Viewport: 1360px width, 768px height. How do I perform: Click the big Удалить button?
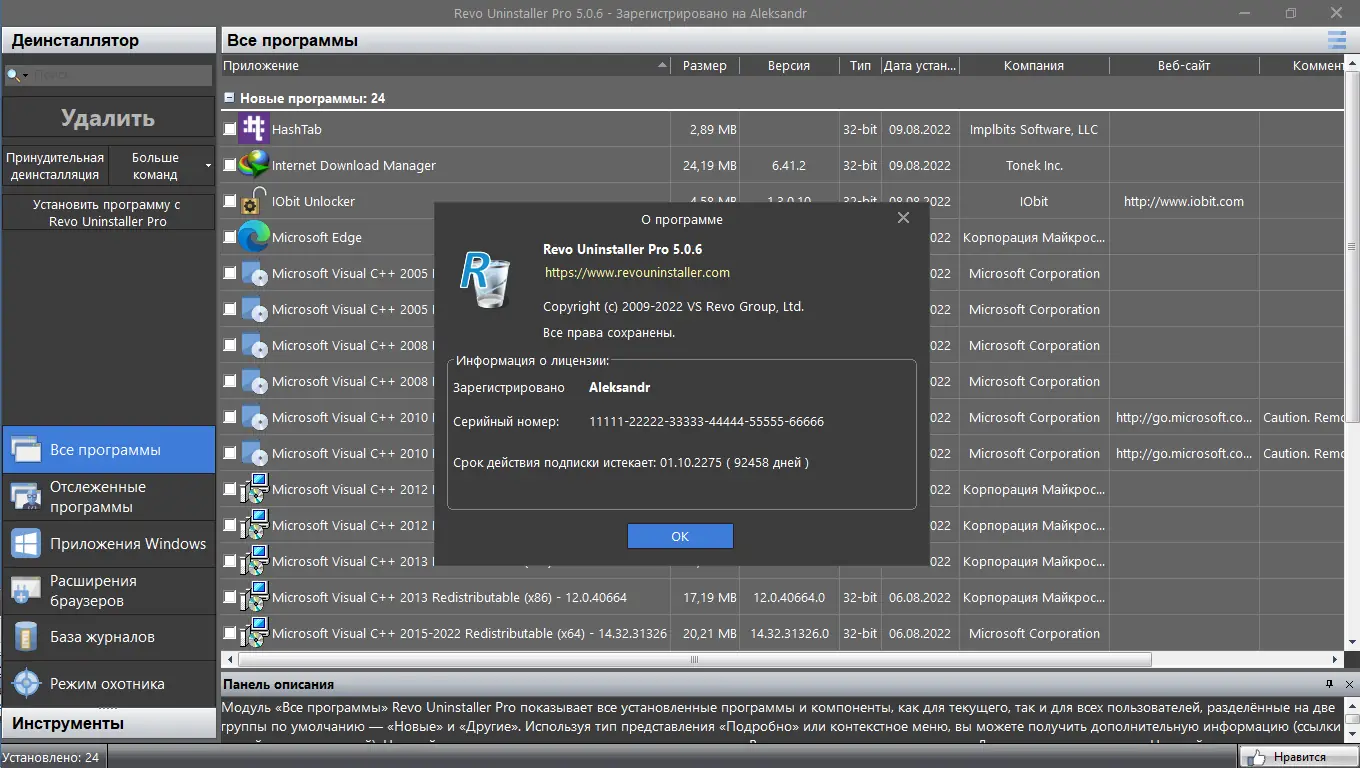pos(108,118)
